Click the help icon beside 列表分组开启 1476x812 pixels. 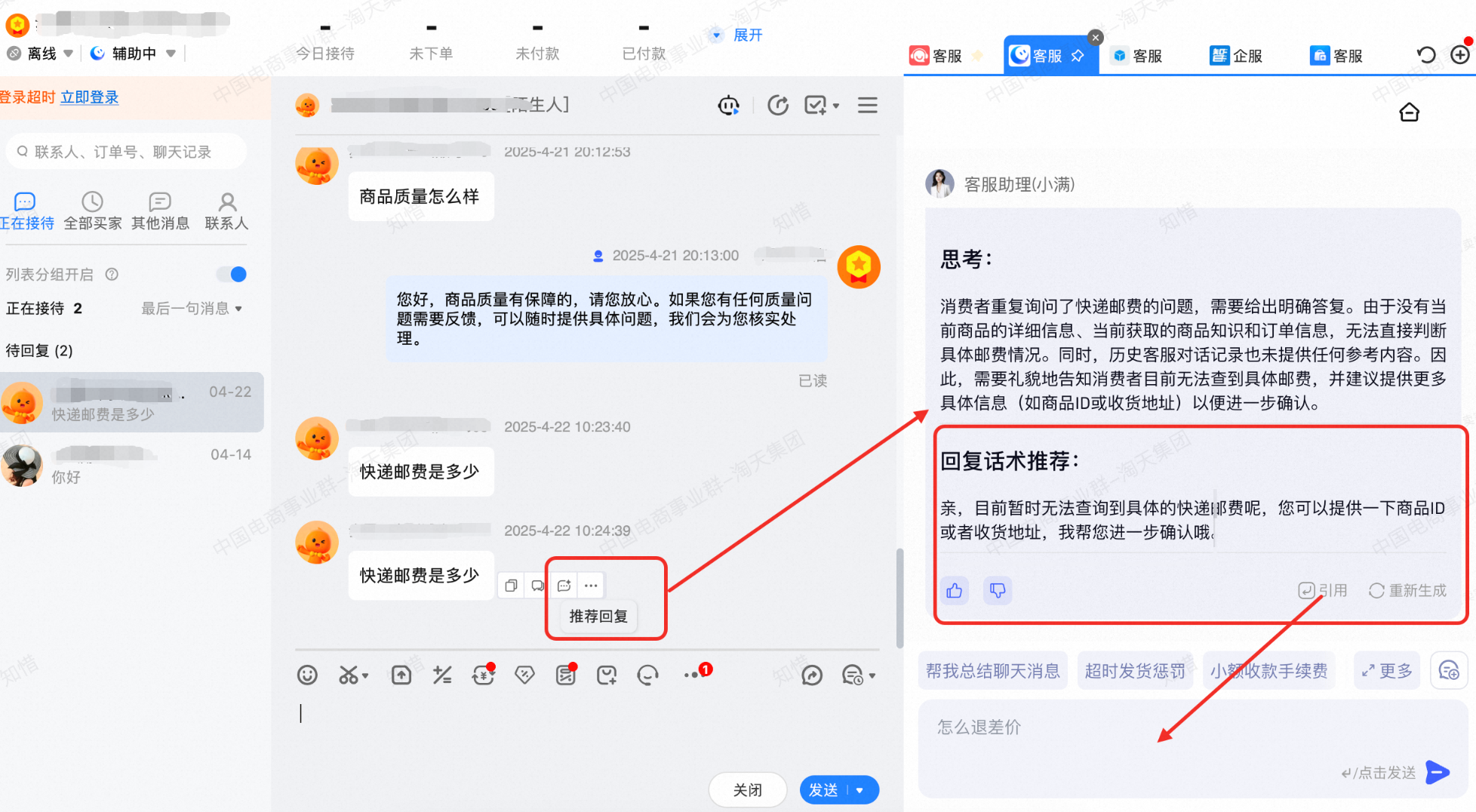point(112,274)
